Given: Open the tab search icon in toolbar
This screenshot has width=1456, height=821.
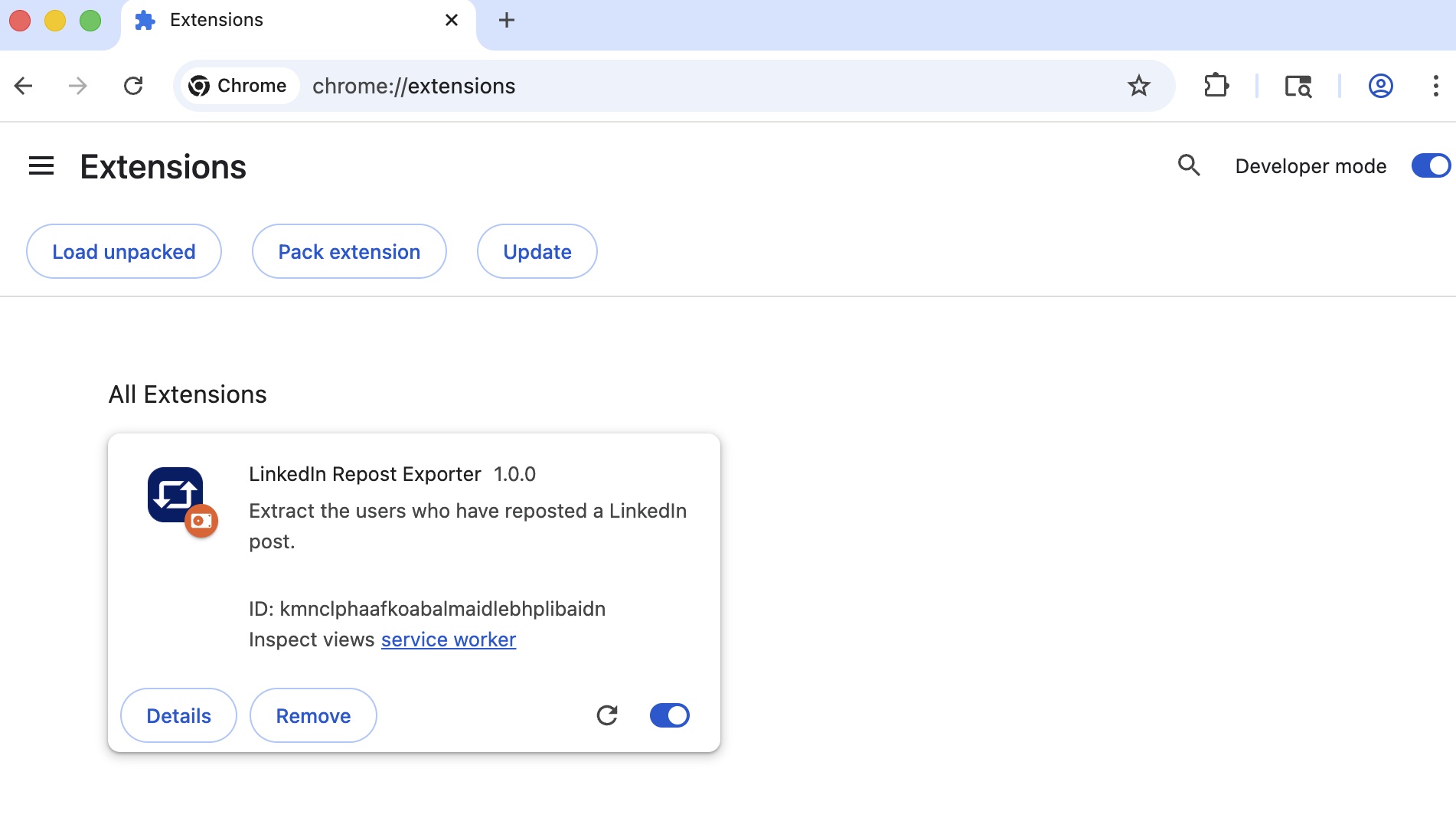Looking at the screenshot, I should pos(1298,86).
